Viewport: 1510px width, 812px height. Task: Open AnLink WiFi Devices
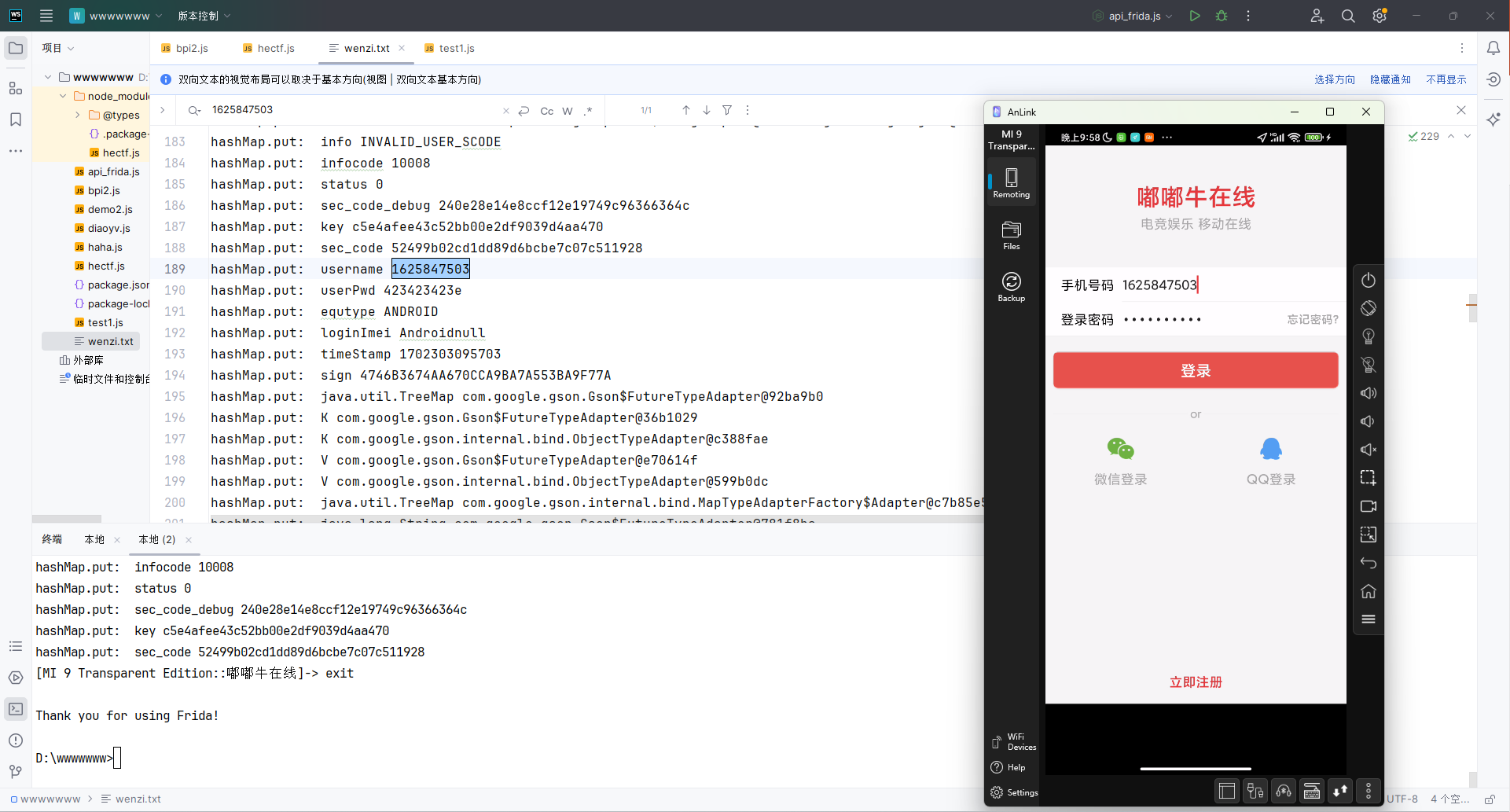click(1013, 741)
